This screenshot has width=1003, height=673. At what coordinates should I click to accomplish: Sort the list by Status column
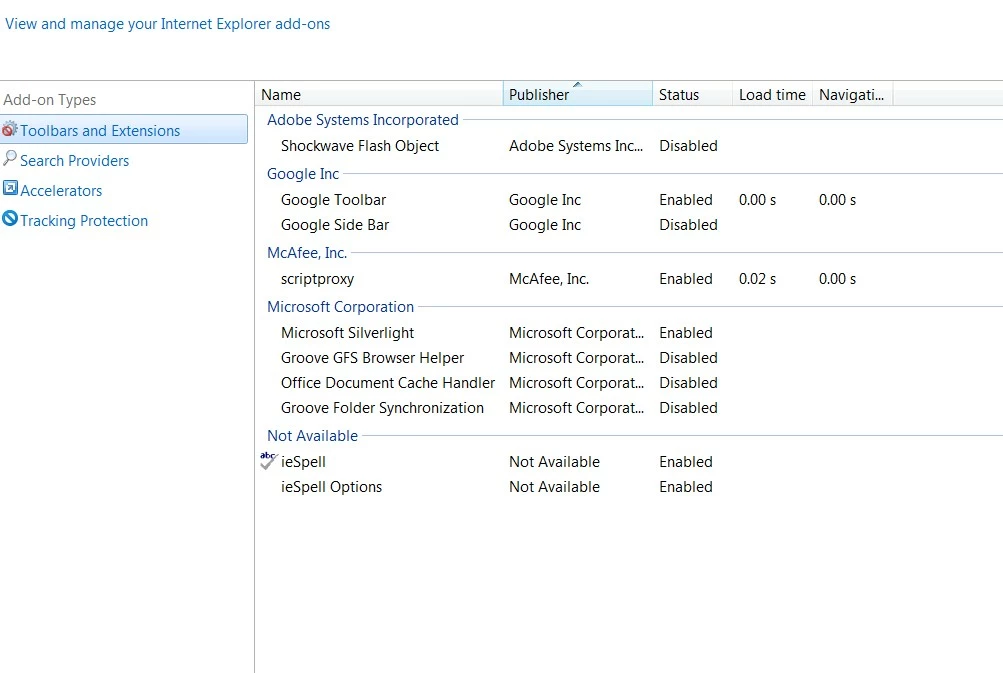[x=691, y=95]
